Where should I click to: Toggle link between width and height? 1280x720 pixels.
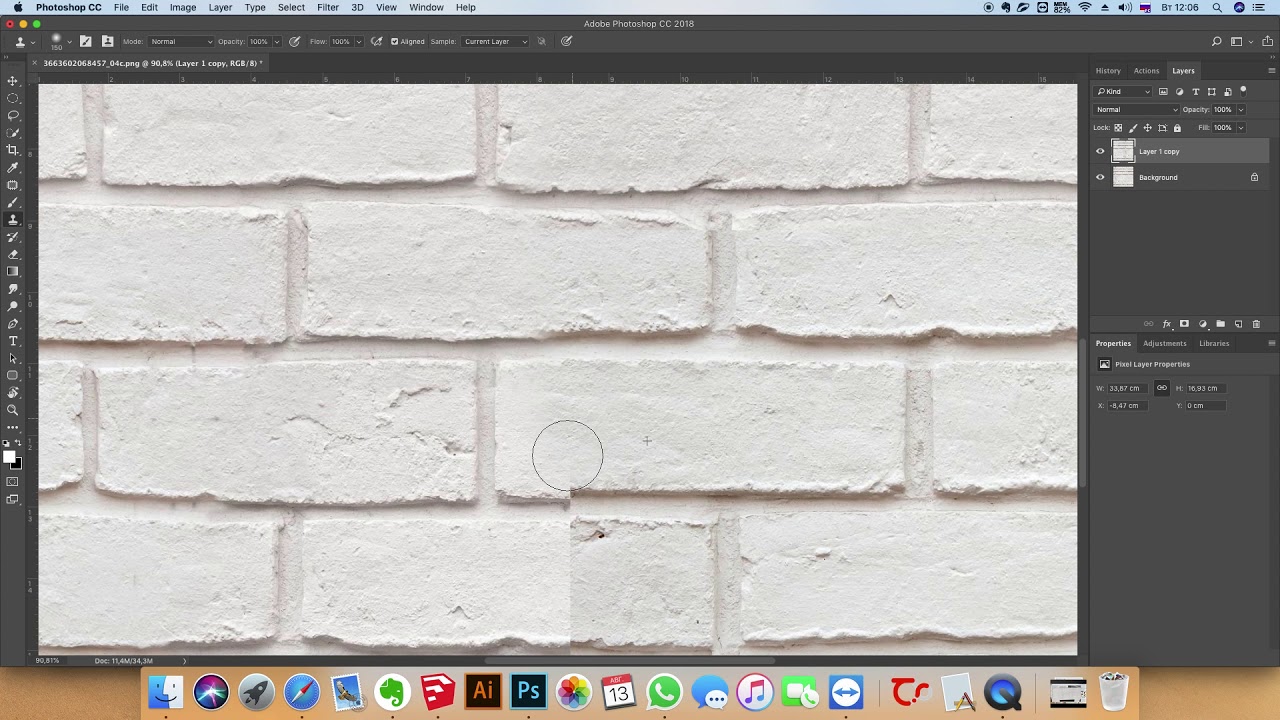pyautogui.click(x=1161, y=388)
